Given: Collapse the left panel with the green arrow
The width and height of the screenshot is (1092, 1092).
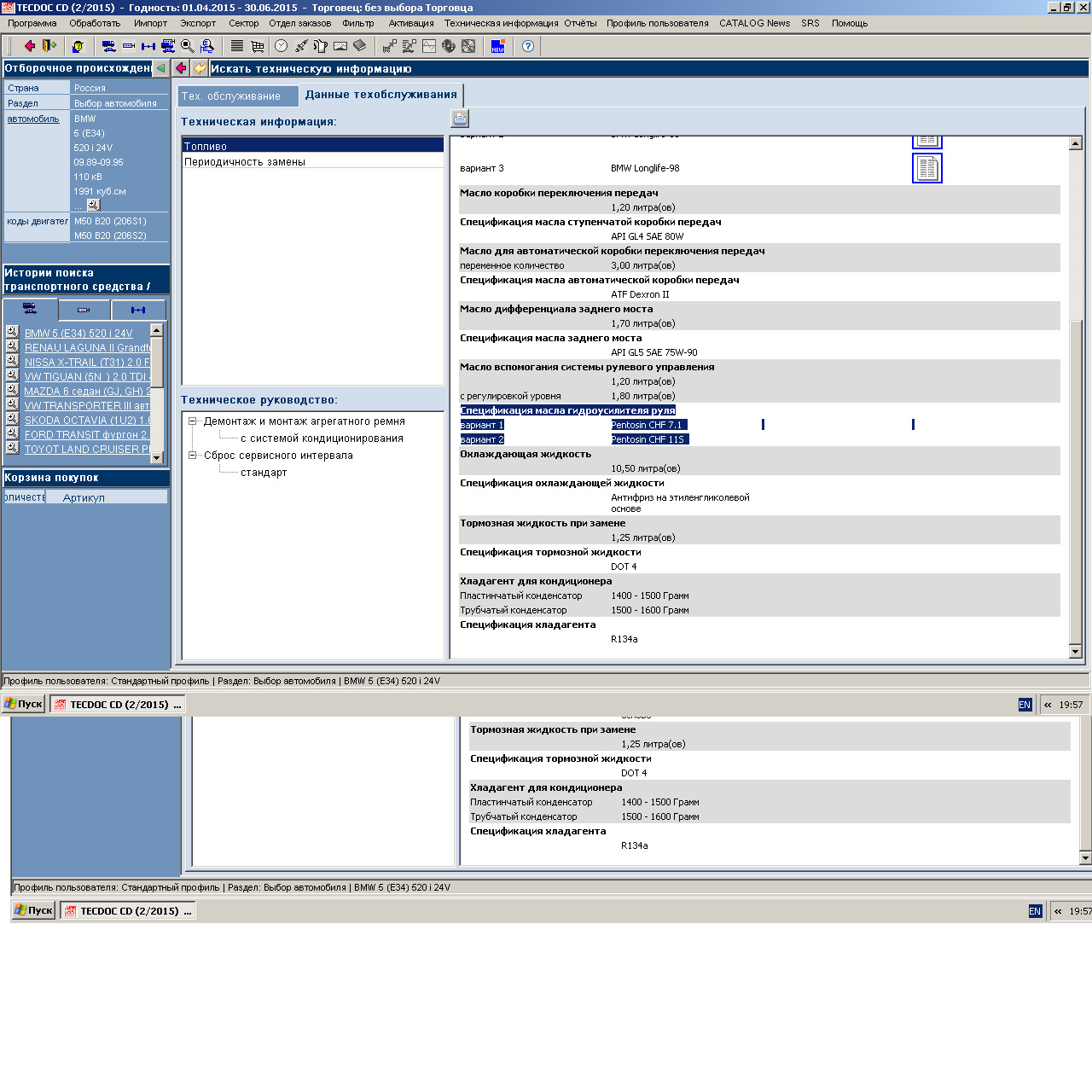Looking at the screenshot, I should click(160, 68).
